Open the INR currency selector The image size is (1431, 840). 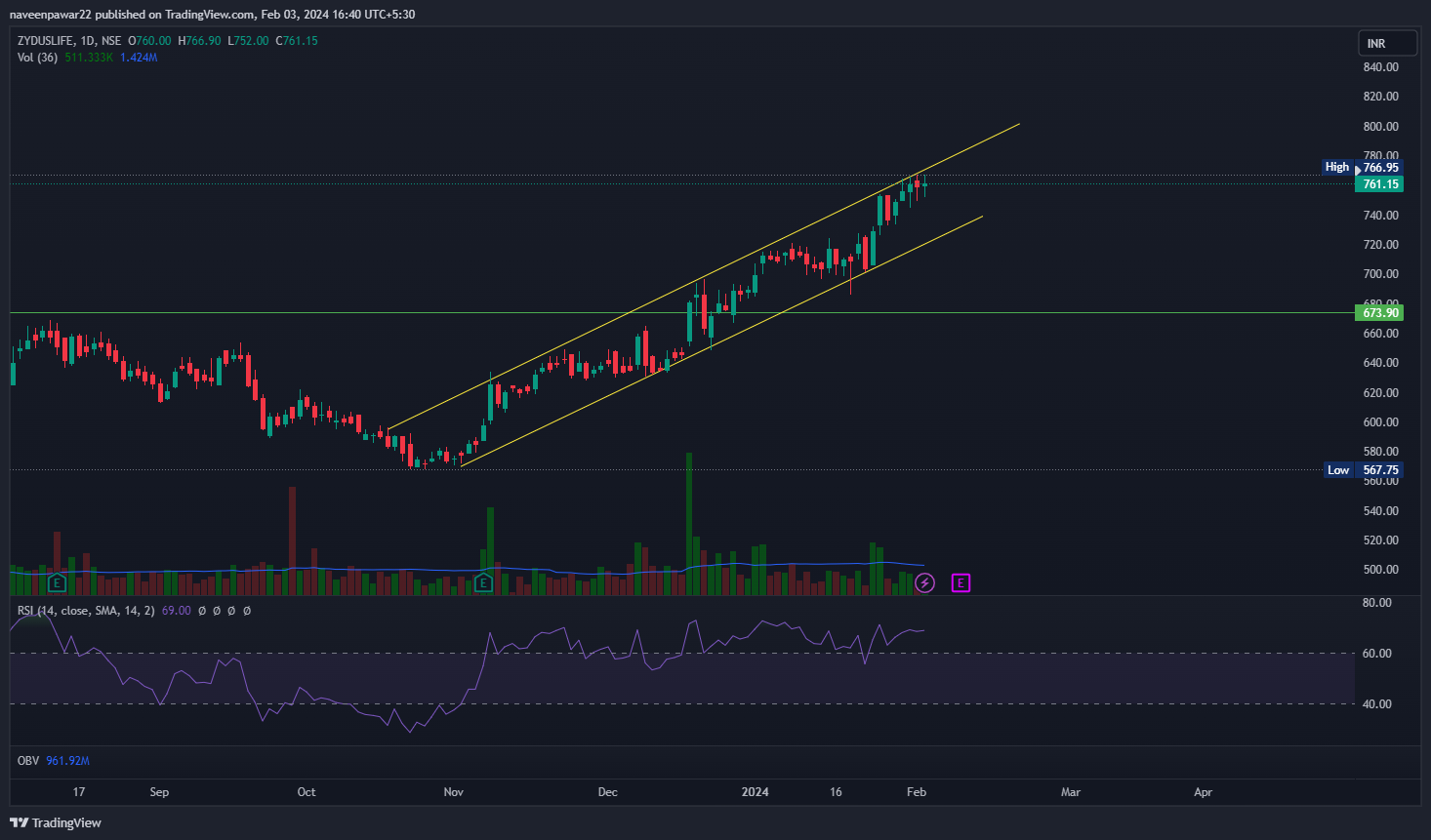point(1387,43)
